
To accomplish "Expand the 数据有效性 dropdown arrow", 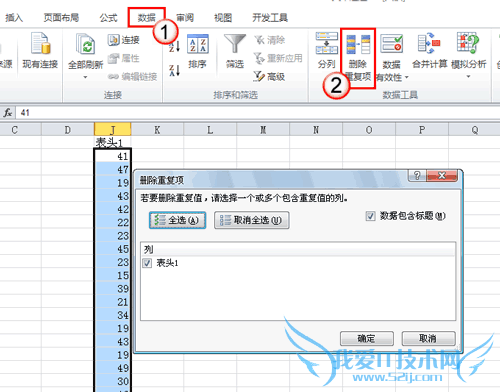I will tap(407, 78).
